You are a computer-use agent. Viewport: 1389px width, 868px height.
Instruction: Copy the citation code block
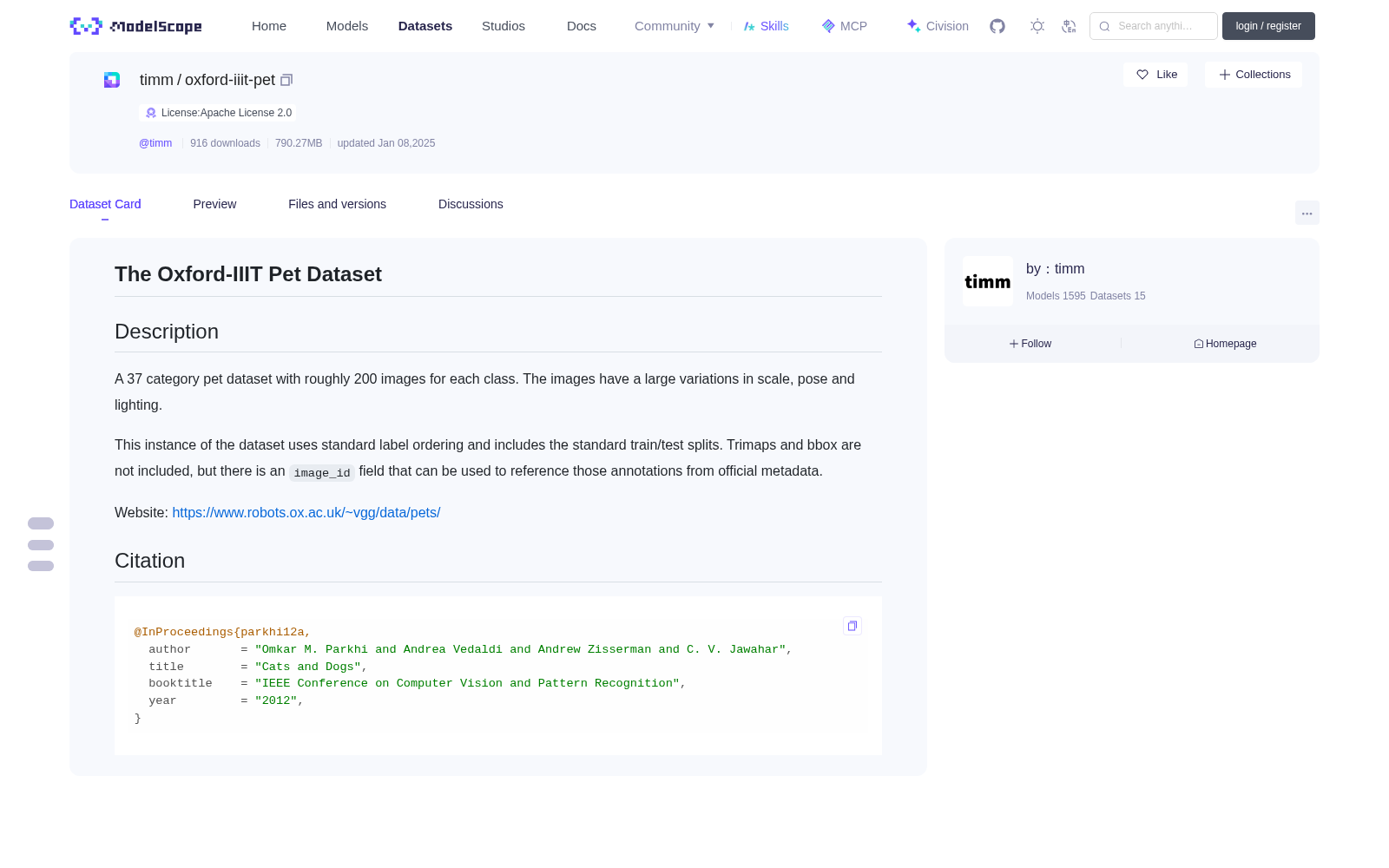click(x=852, y=626)
